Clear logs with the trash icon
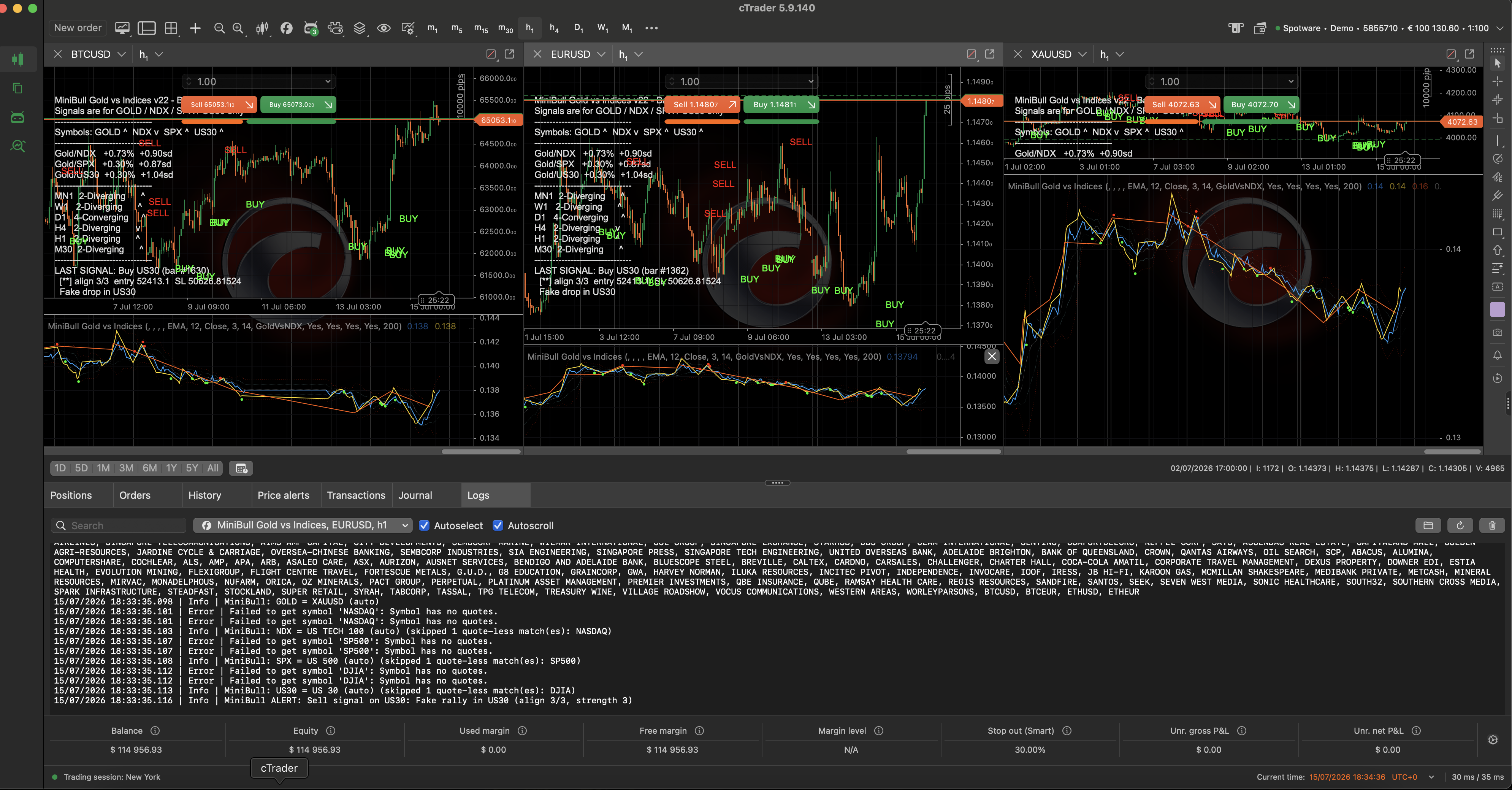The height and width of the screenshot is (790, 1512). [1492, 525]
